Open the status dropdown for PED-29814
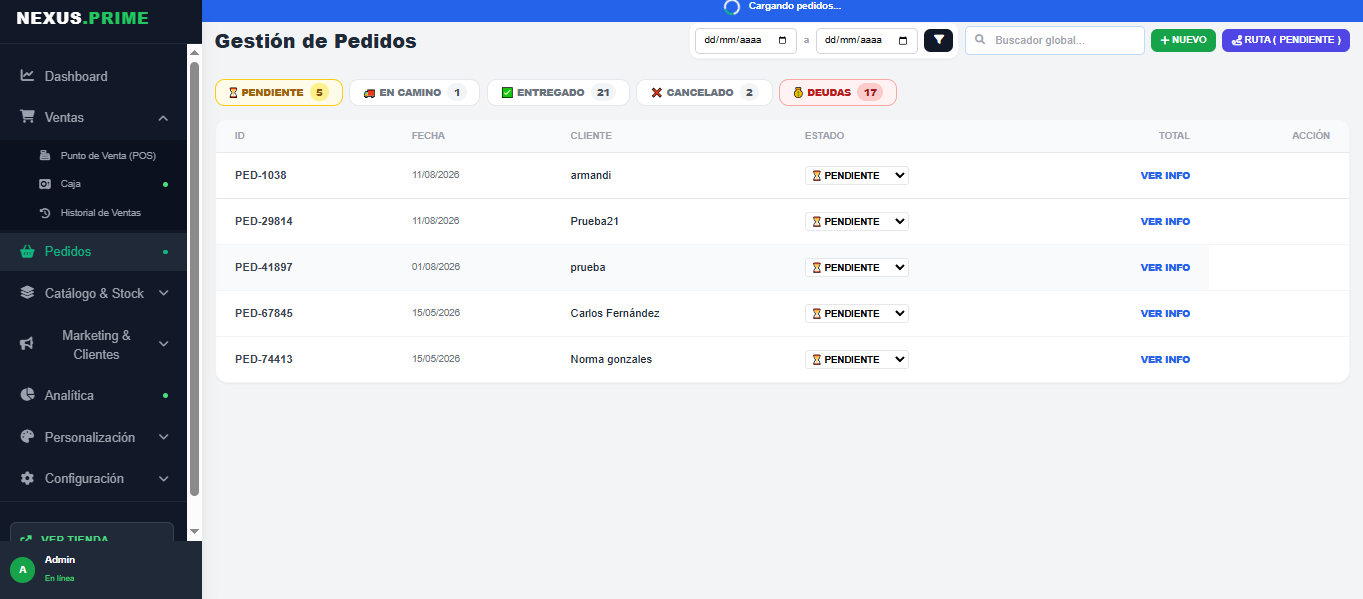The image size is (1363, 599). 857,221
